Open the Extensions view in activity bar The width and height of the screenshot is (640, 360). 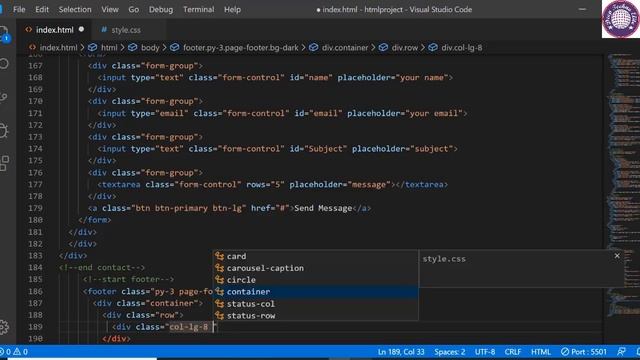coord(4,163)
